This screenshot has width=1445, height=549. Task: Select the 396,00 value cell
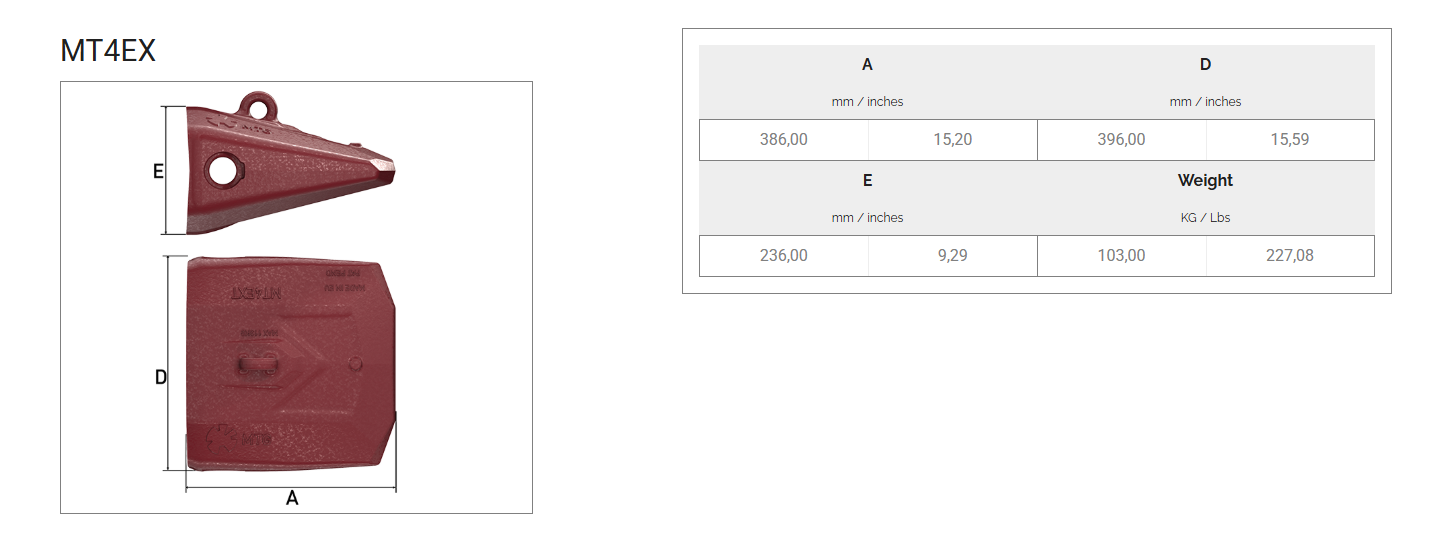(x=1121, y=140)
